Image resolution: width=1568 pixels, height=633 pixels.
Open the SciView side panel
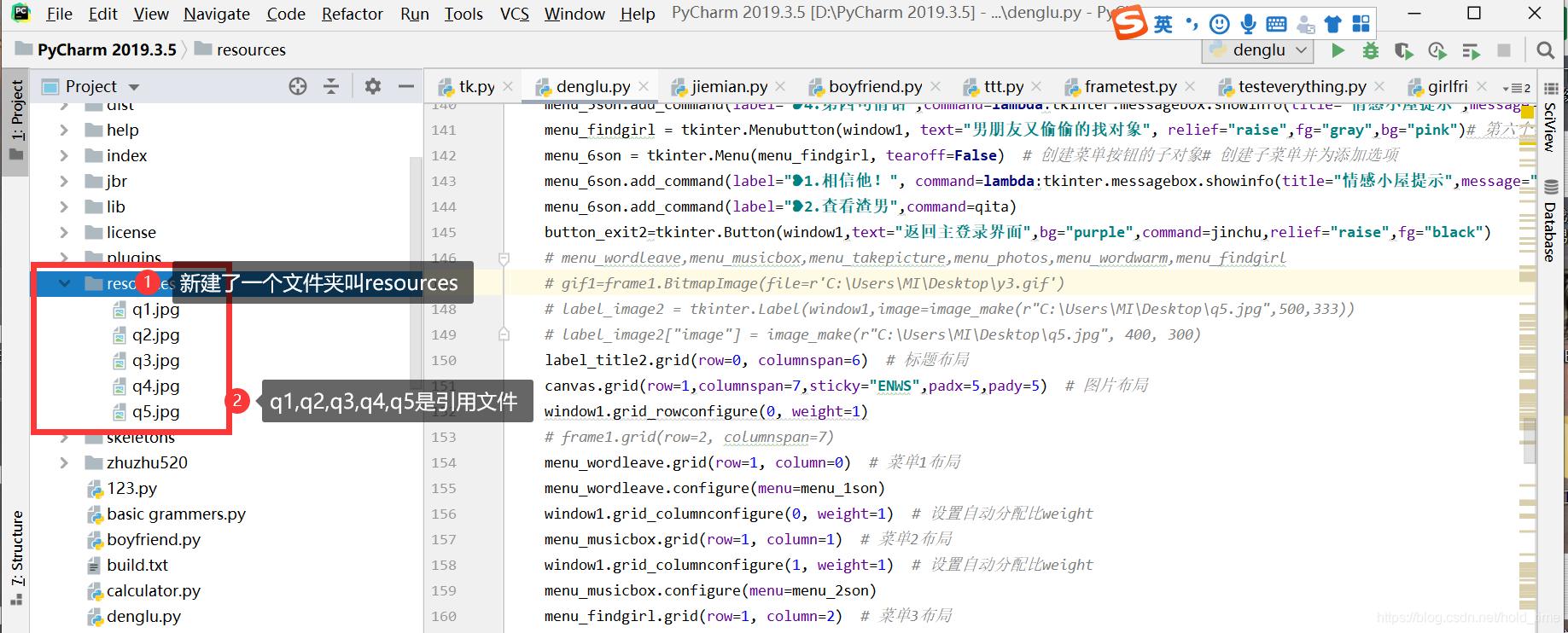point(1551,117)
